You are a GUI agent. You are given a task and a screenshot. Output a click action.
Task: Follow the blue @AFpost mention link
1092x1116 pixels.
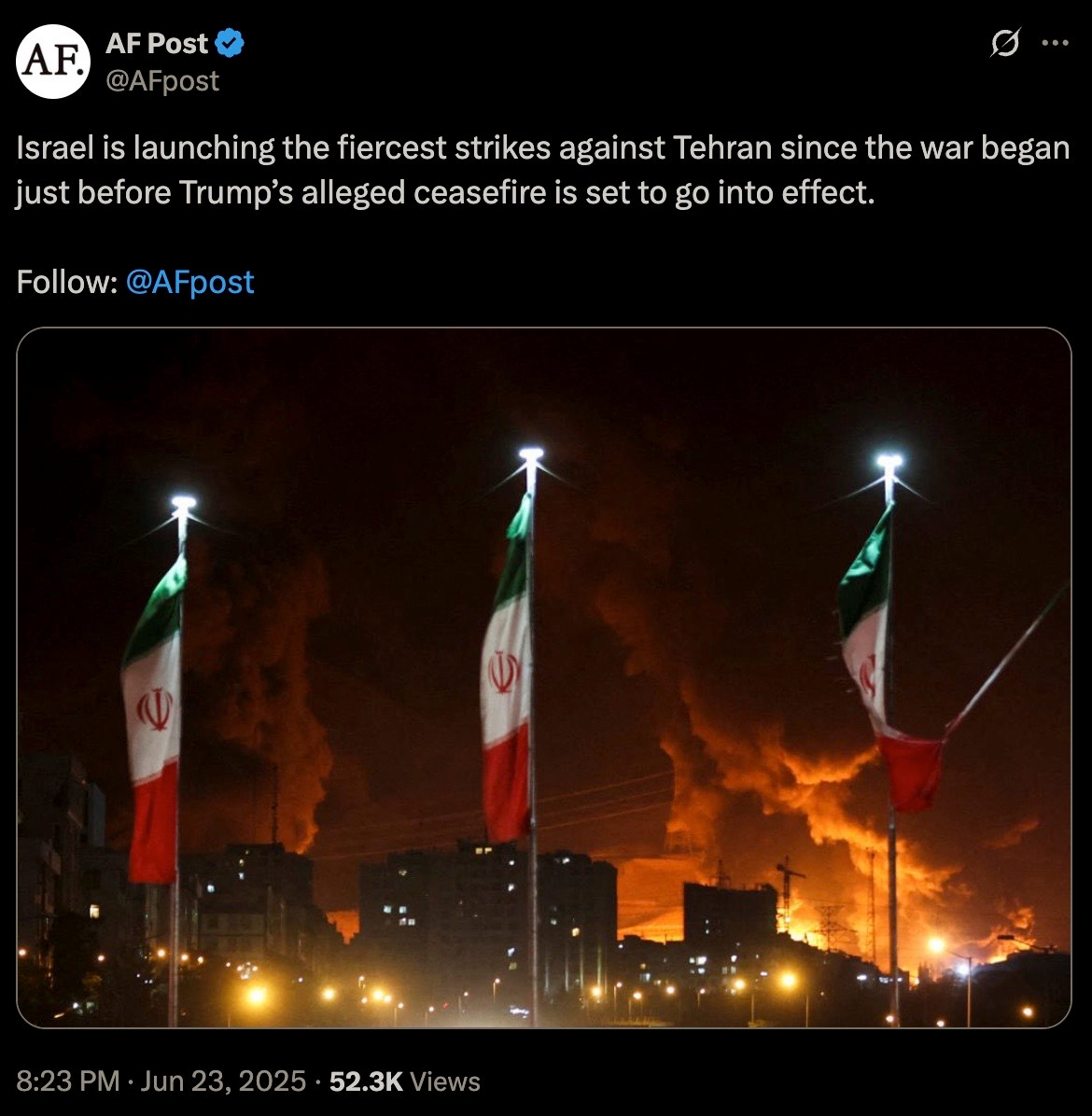pos(189,283)
